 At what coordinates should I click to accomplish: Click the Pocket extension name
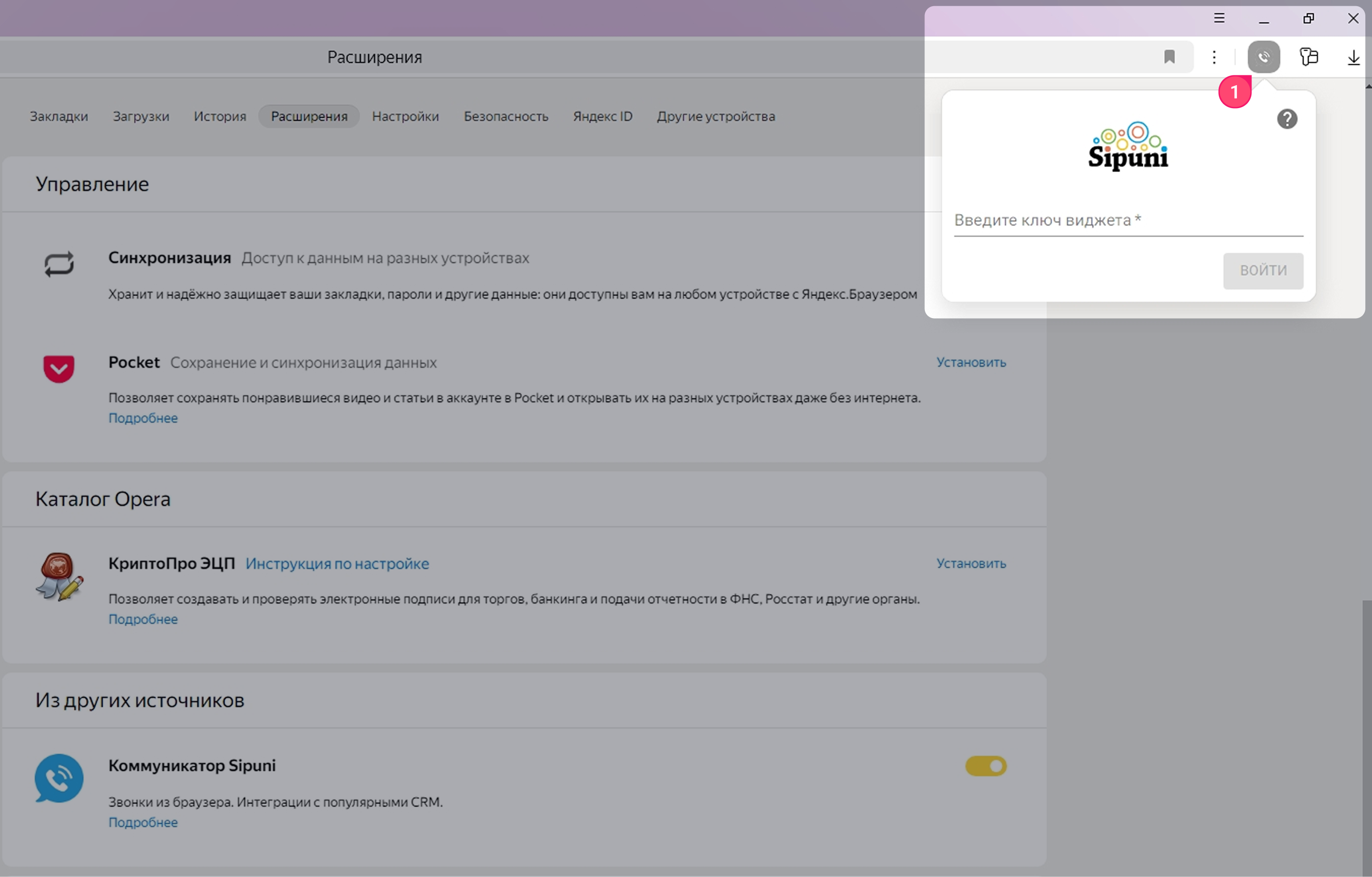click(x=134, y=362)
